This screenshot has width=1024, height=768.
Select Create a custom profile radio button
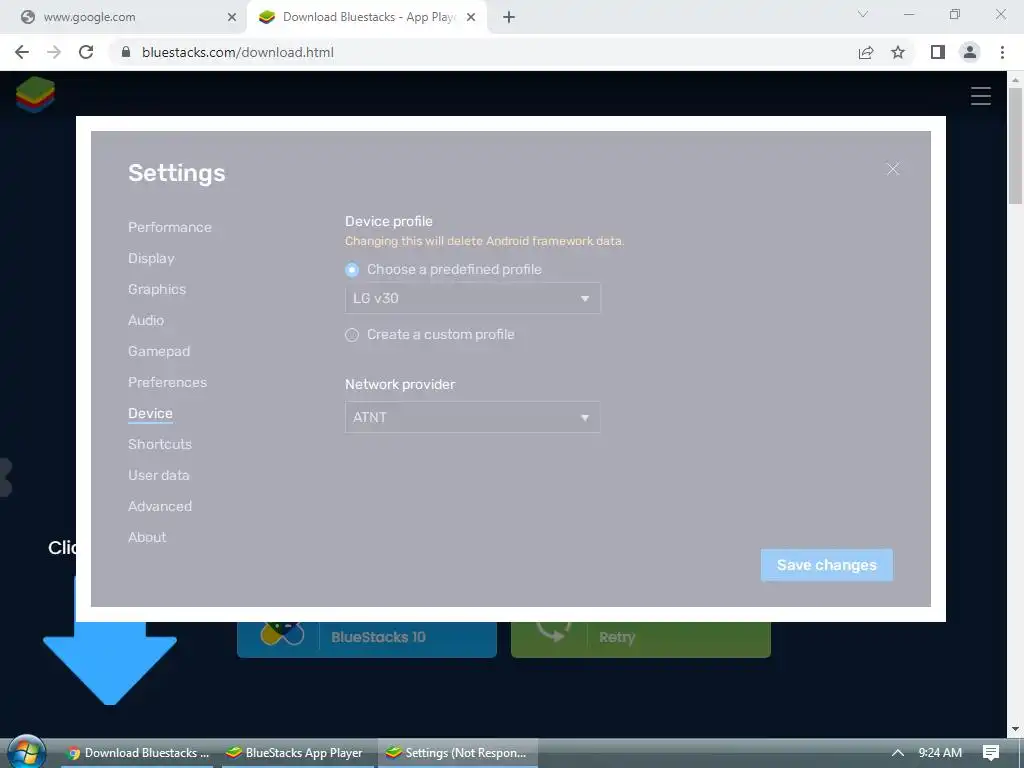[x=352, y=335]
